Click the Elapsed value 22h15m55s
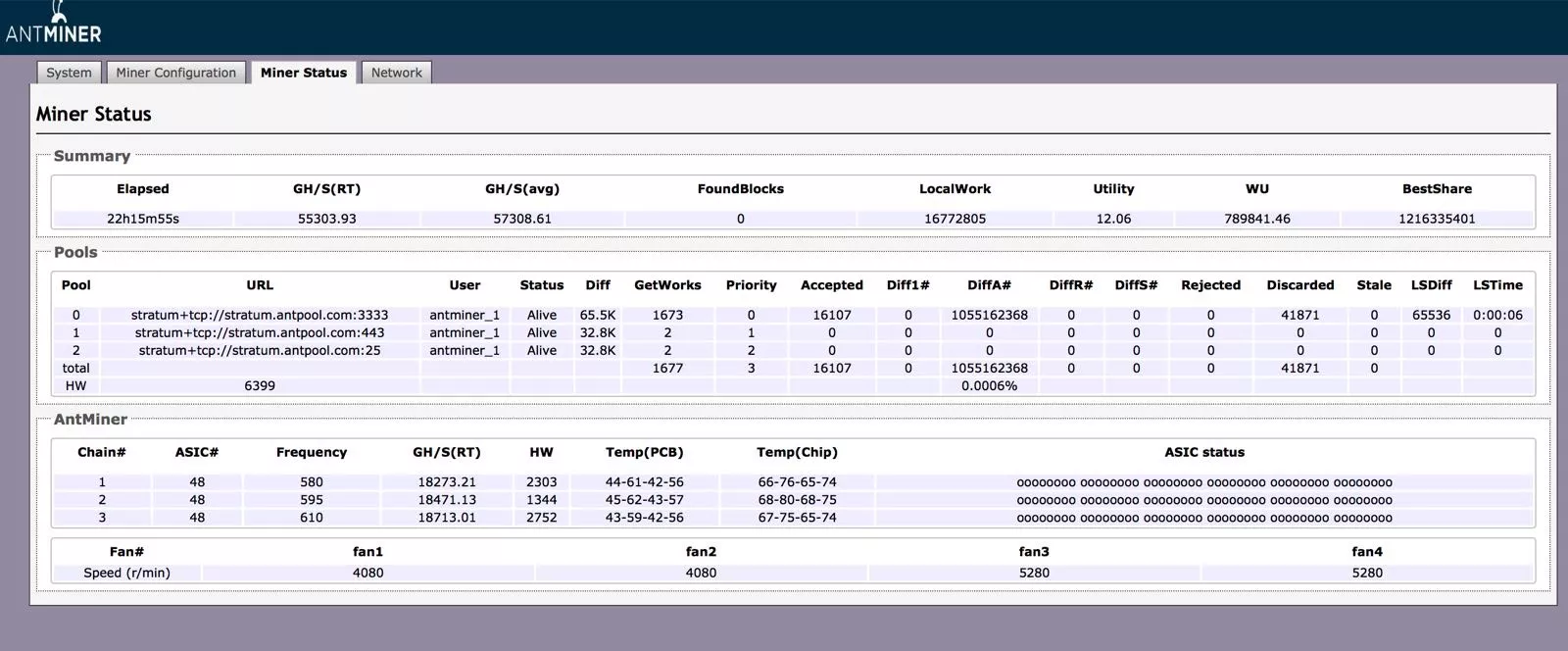 click(x=143, y=219)
